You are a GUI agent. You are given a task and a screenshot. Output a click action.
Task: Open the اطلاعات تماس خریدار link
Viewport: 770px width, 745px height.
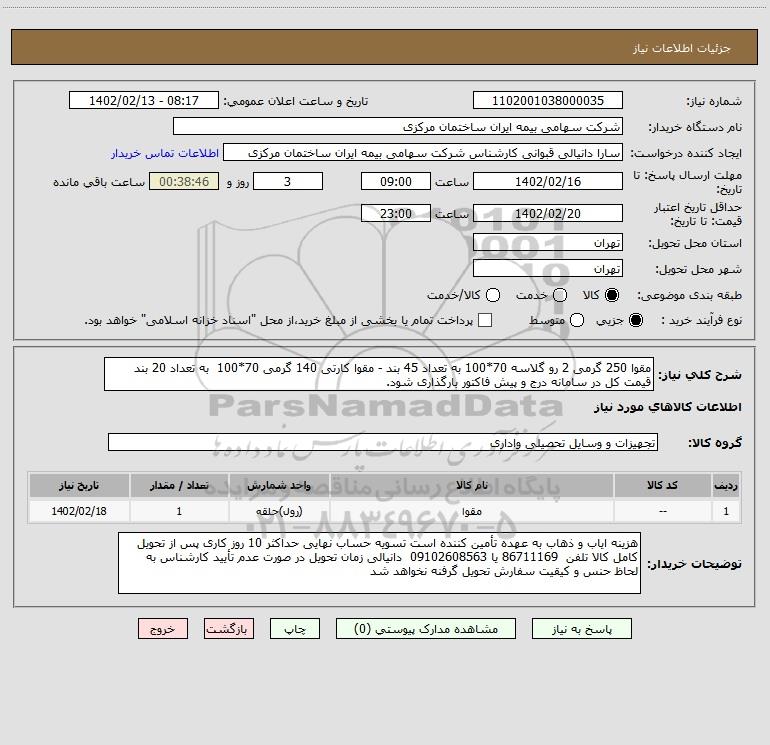pyautogui.click(x=165, y=153)
